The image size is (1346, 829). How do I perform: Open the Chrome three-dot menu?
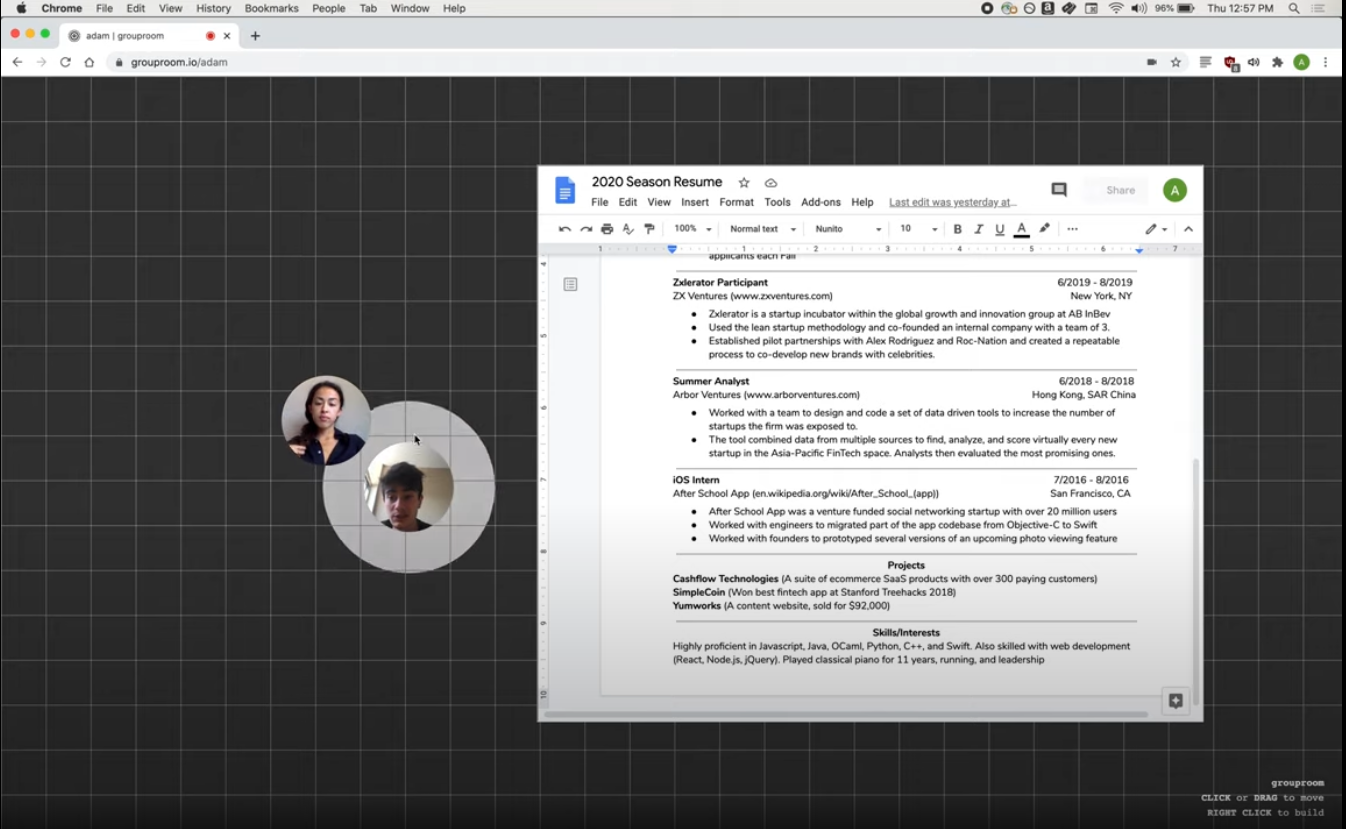click(1326, 62)
